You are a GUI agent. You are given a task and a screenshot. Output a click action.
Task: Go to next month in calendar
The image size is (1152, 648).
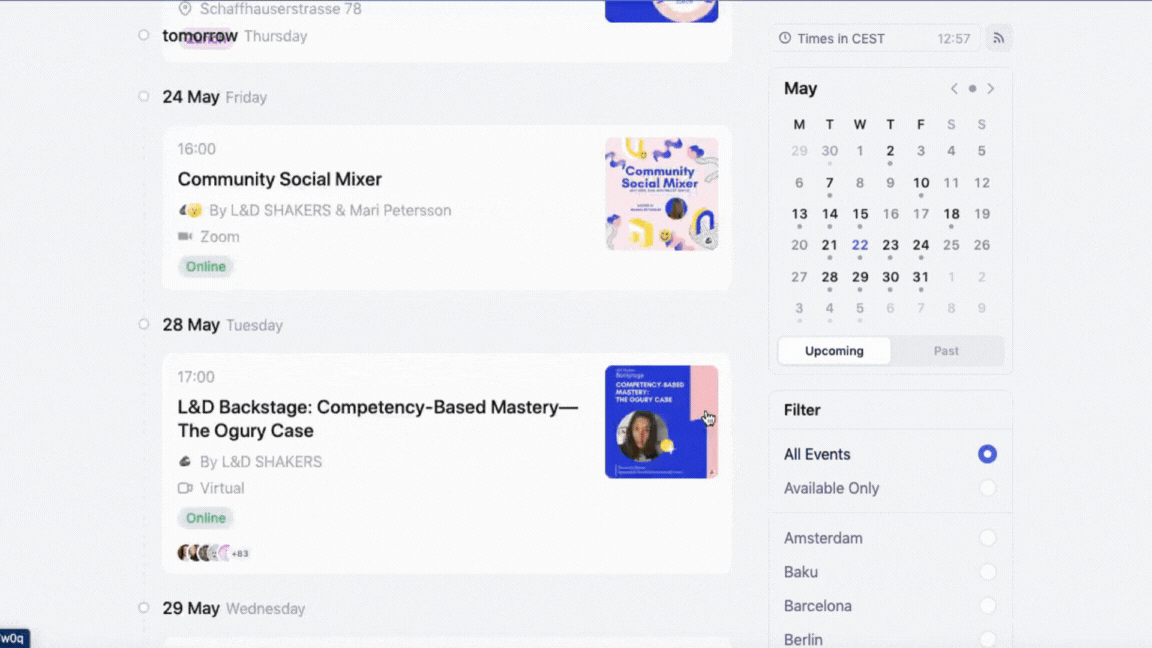coord(990,89)
